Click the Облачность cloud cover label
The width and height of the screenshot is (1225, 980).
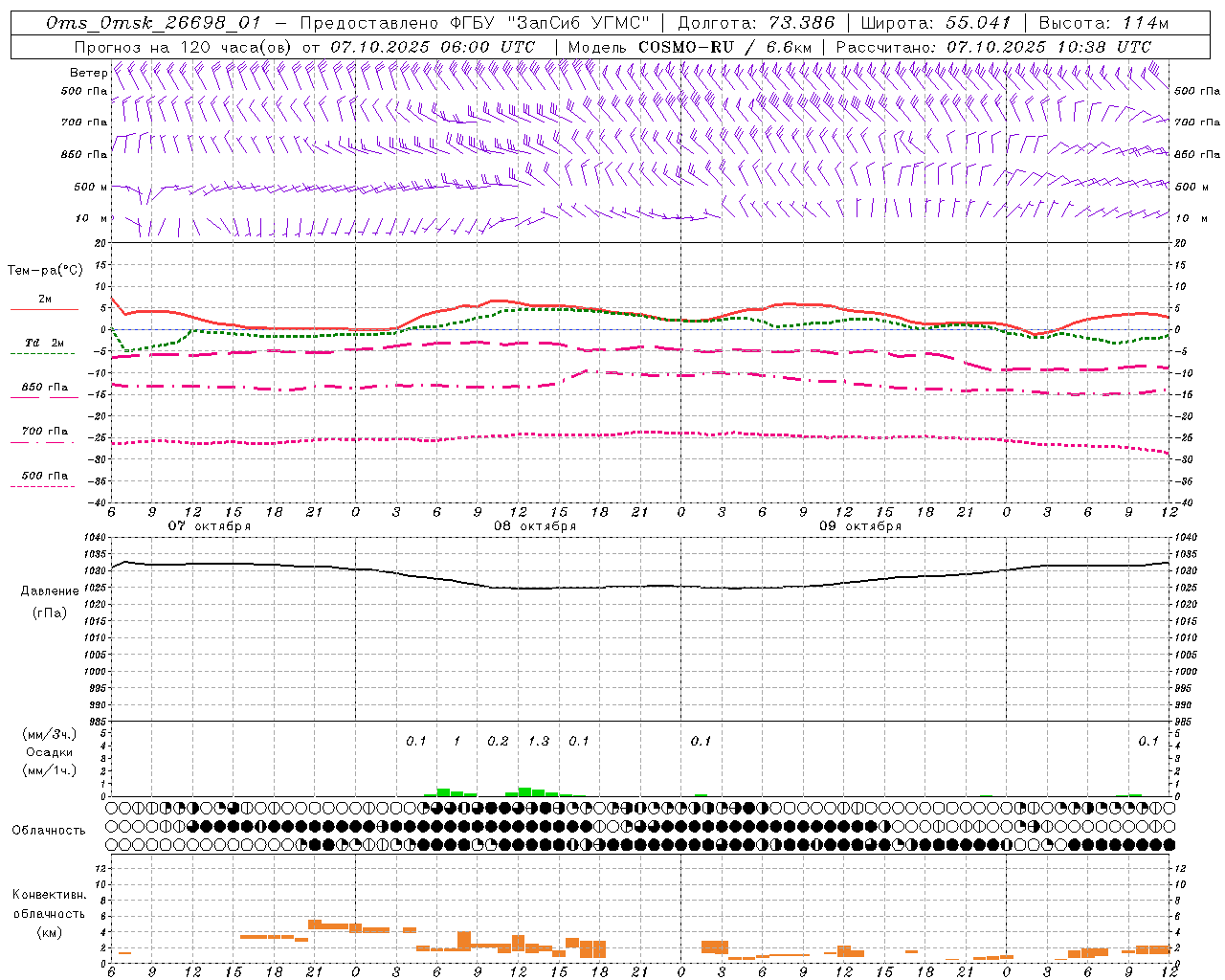coord(49,831)
